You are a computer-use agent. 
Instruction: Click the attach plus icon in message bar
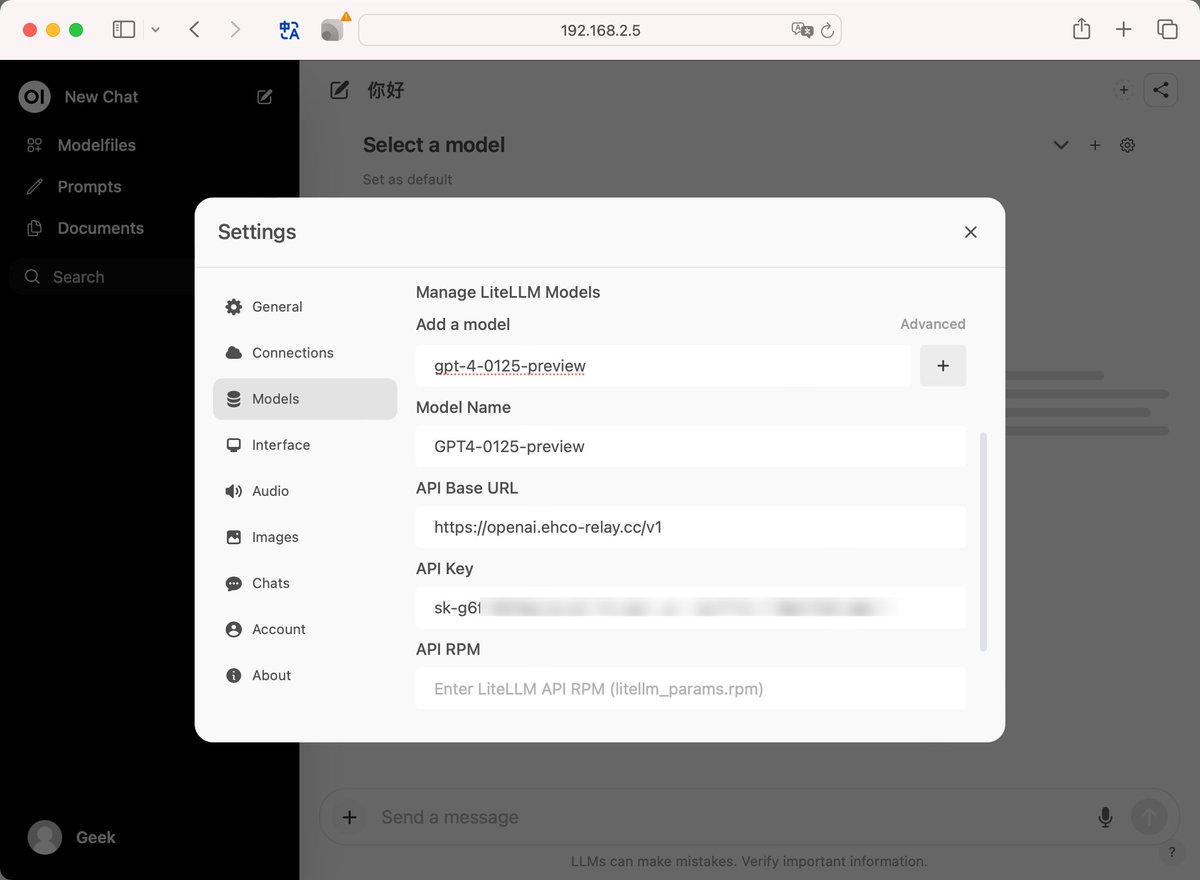pyautogui.click(x=349, y=817)
